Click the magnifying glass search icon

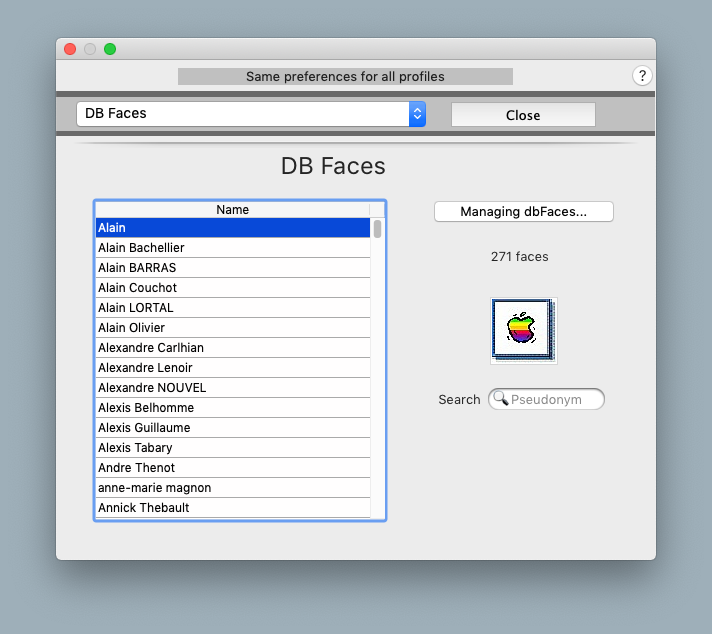(x=500, y=400)
